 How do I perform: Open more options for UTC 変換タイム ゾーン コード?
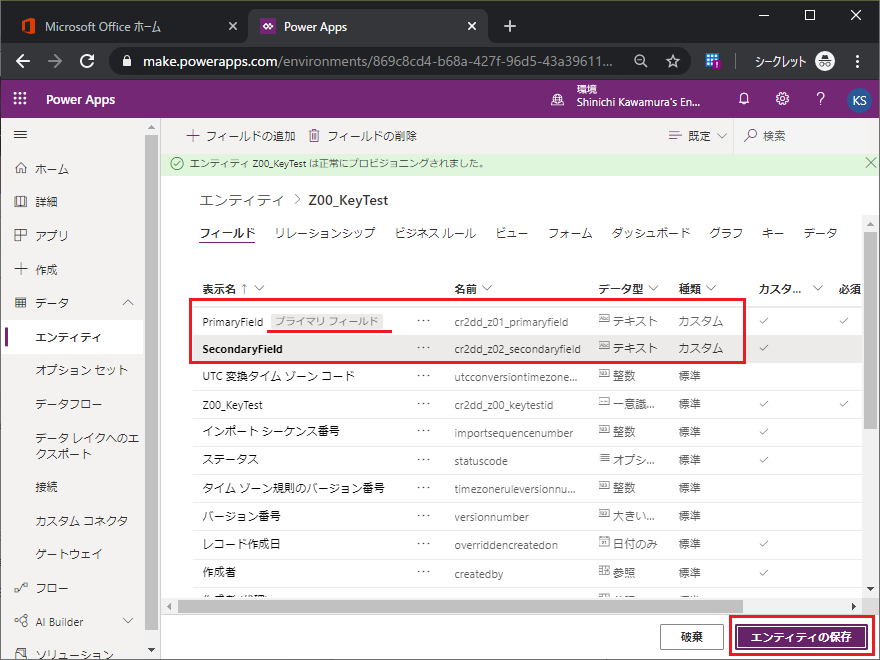pyautogui.click(x=424, y=376)
